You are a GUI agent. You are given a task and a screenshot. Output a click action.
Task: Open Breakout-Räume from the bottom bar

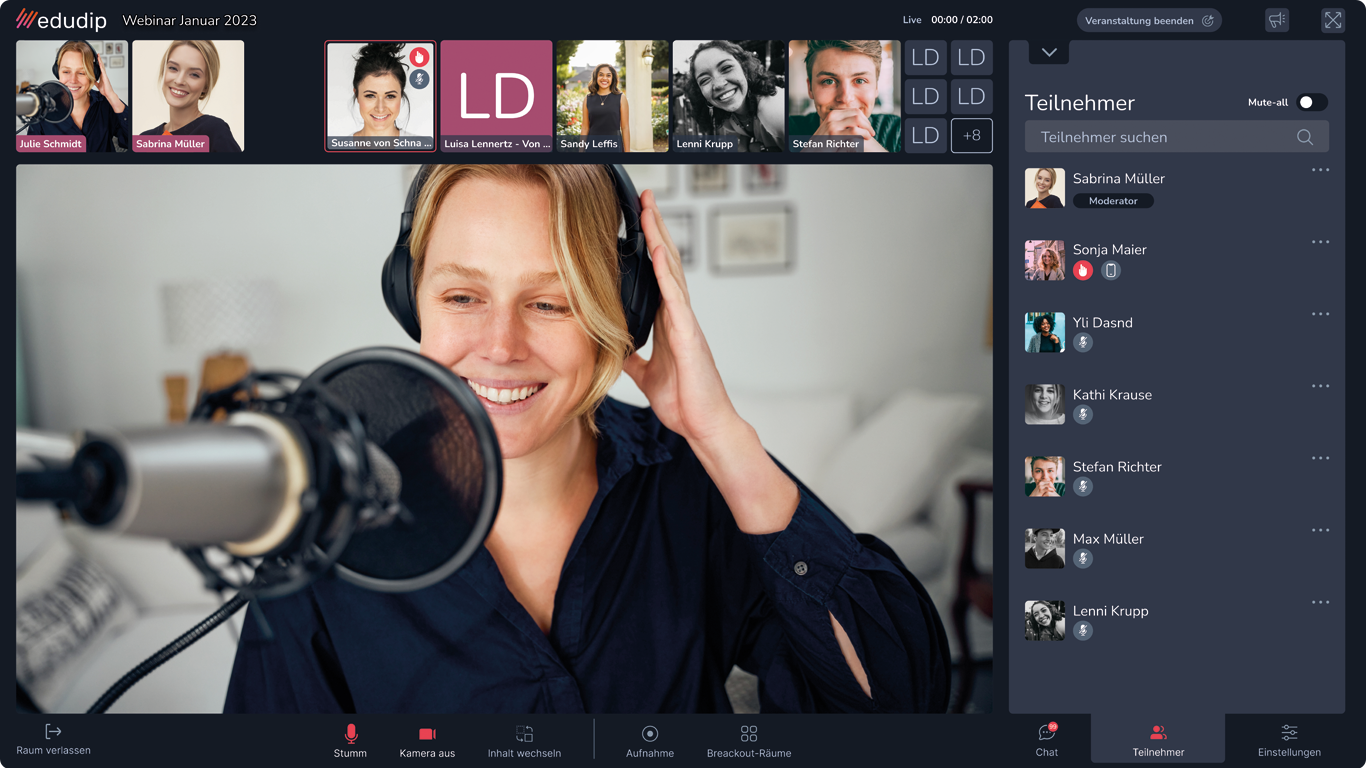click(x=749, y=734)
